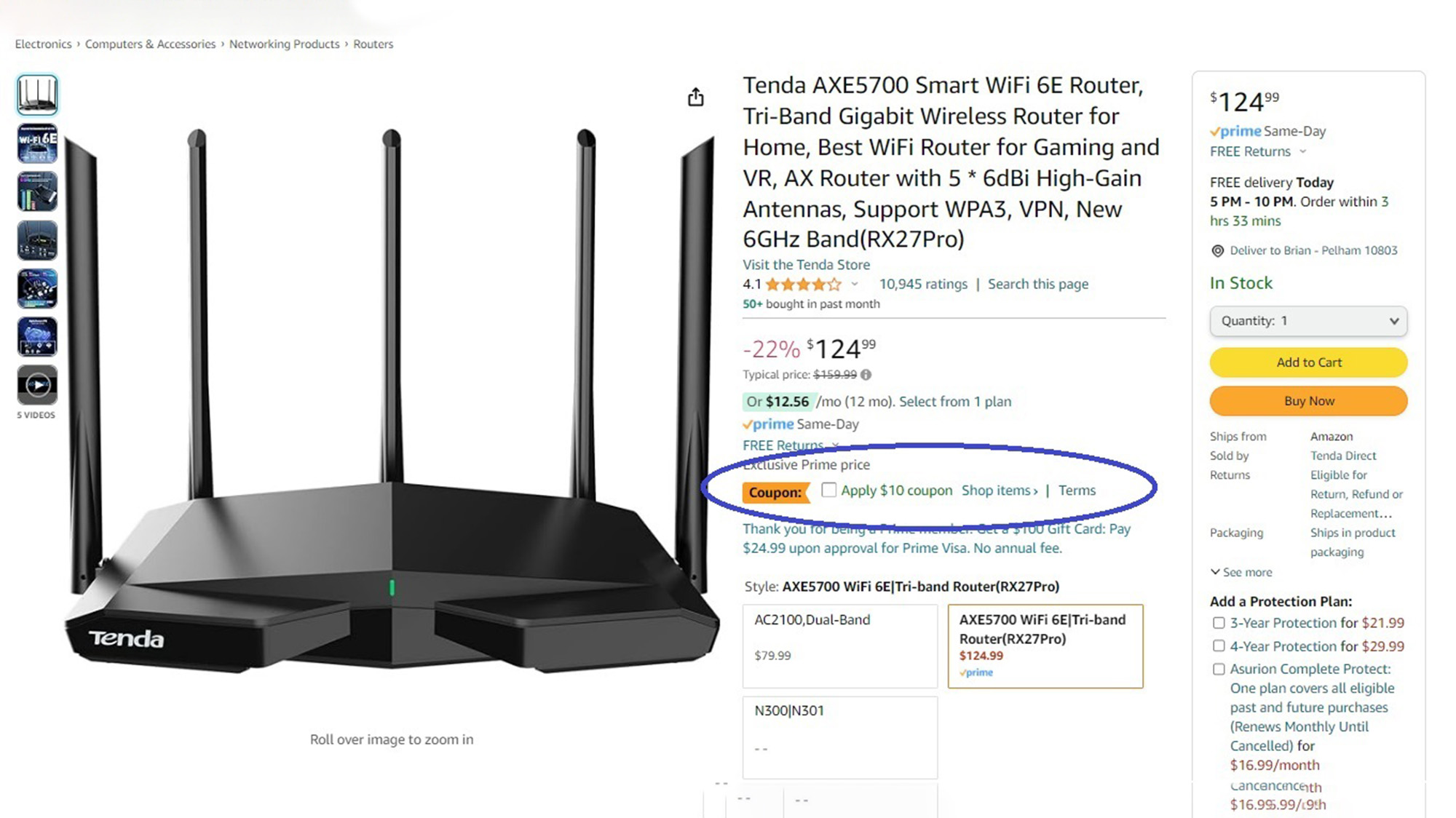Select the WiFi 6E thumbnail image
The height and width of the screenshot is (818, 1456).
pos(37,143)
